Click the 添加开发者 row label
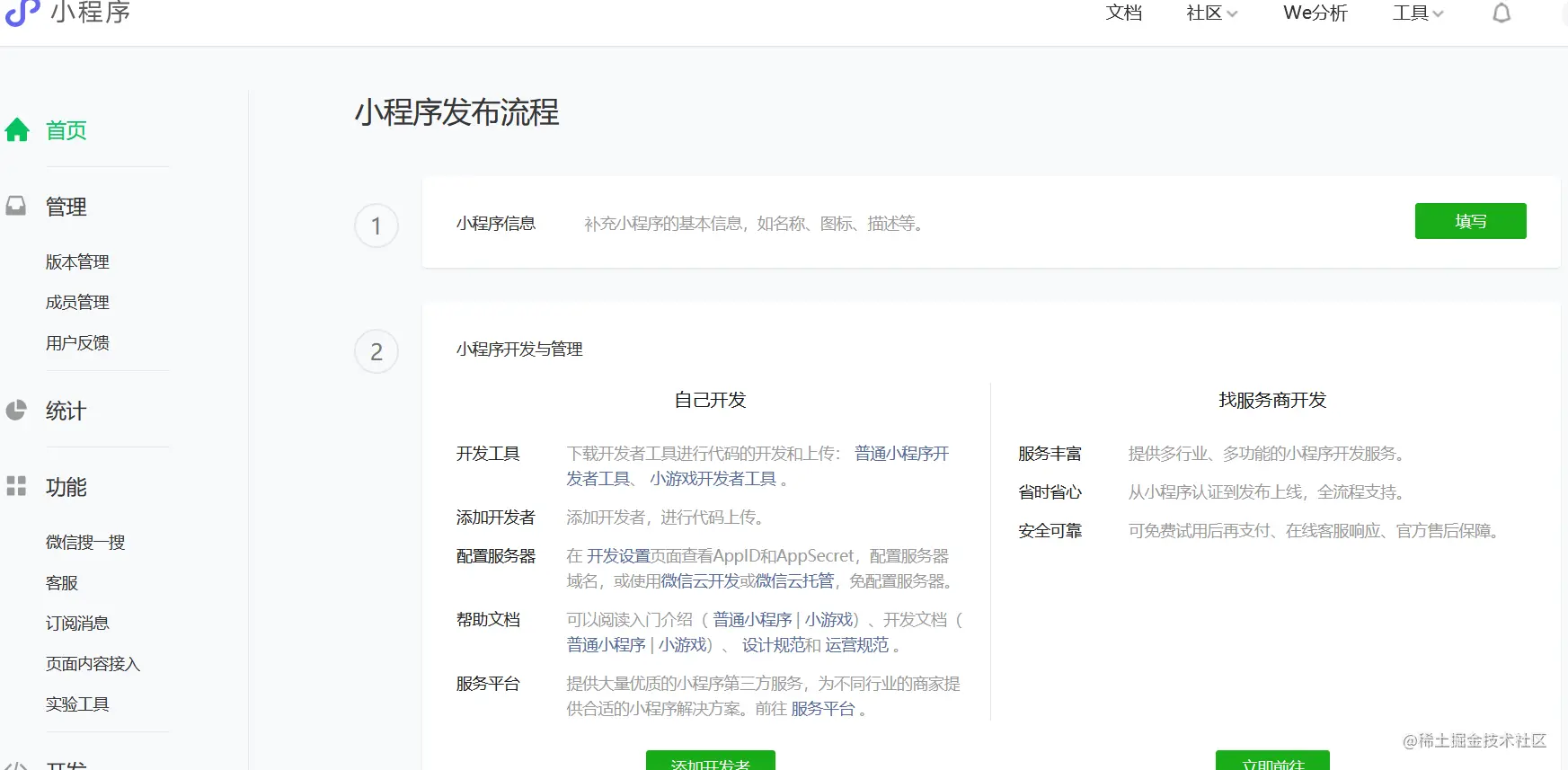This screenshot has width=1568, height=770. coord(495,518)
